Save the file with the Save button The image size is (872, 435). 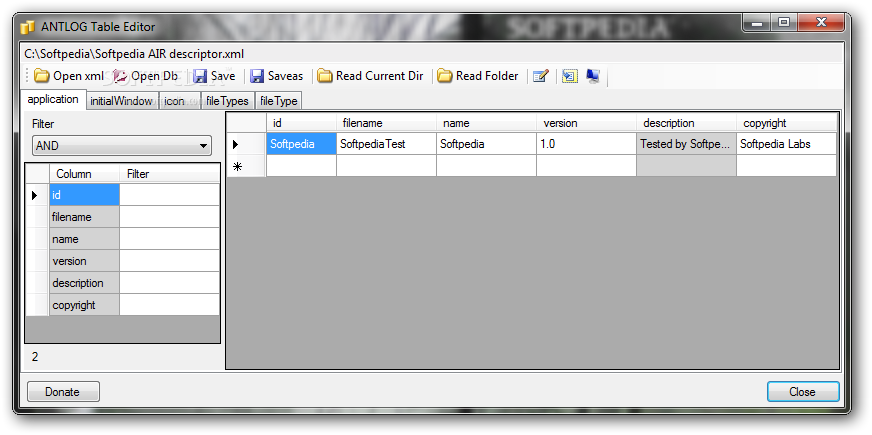tap(214, 76)
